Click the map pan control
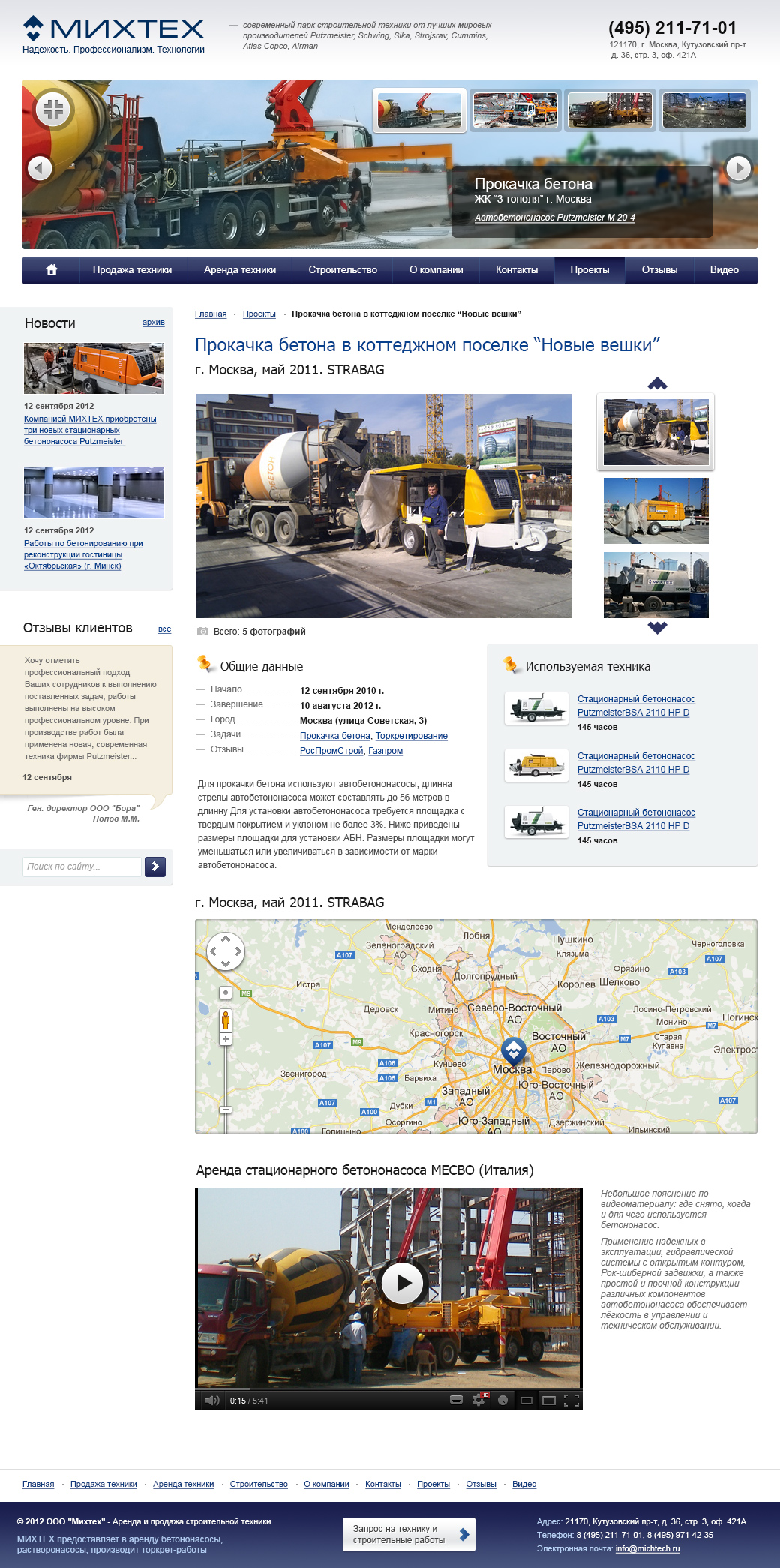Viewport: 780px width, 1568px height. pos(226,951)
